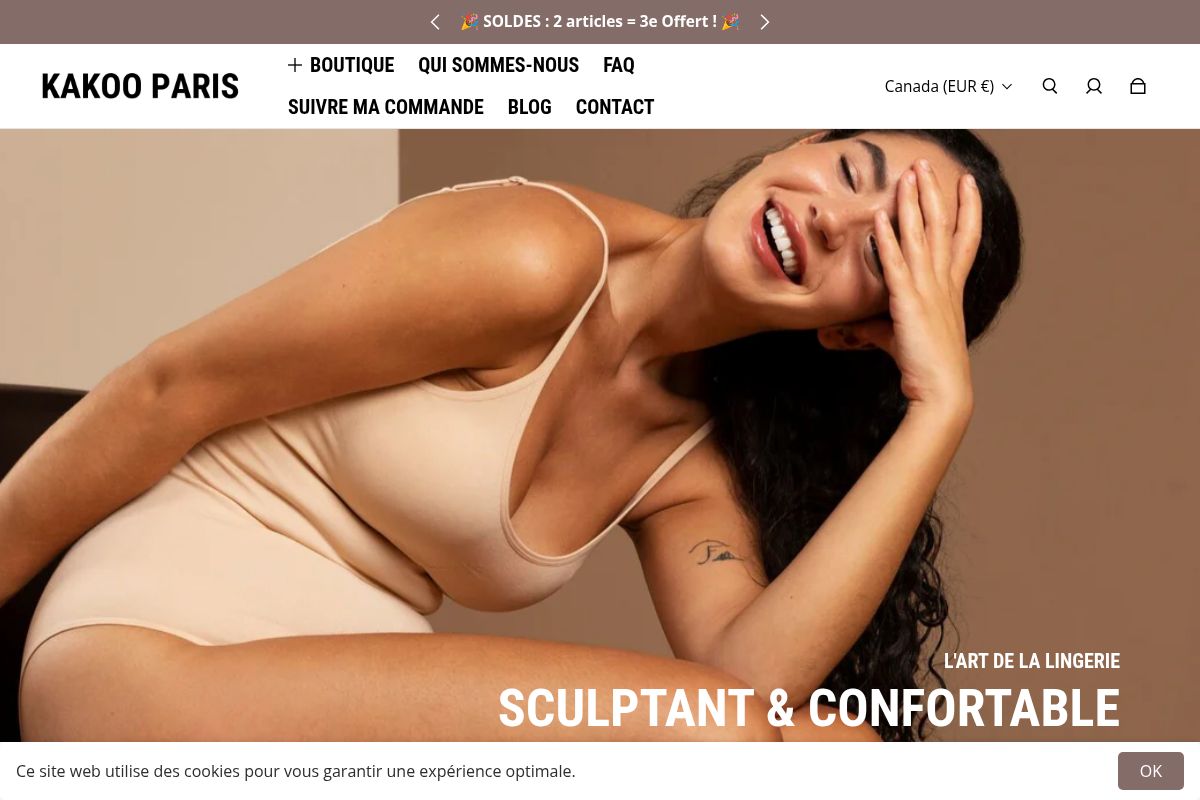Accept cookies with the OK button
1200x800 pixels.
point(1151,771)
